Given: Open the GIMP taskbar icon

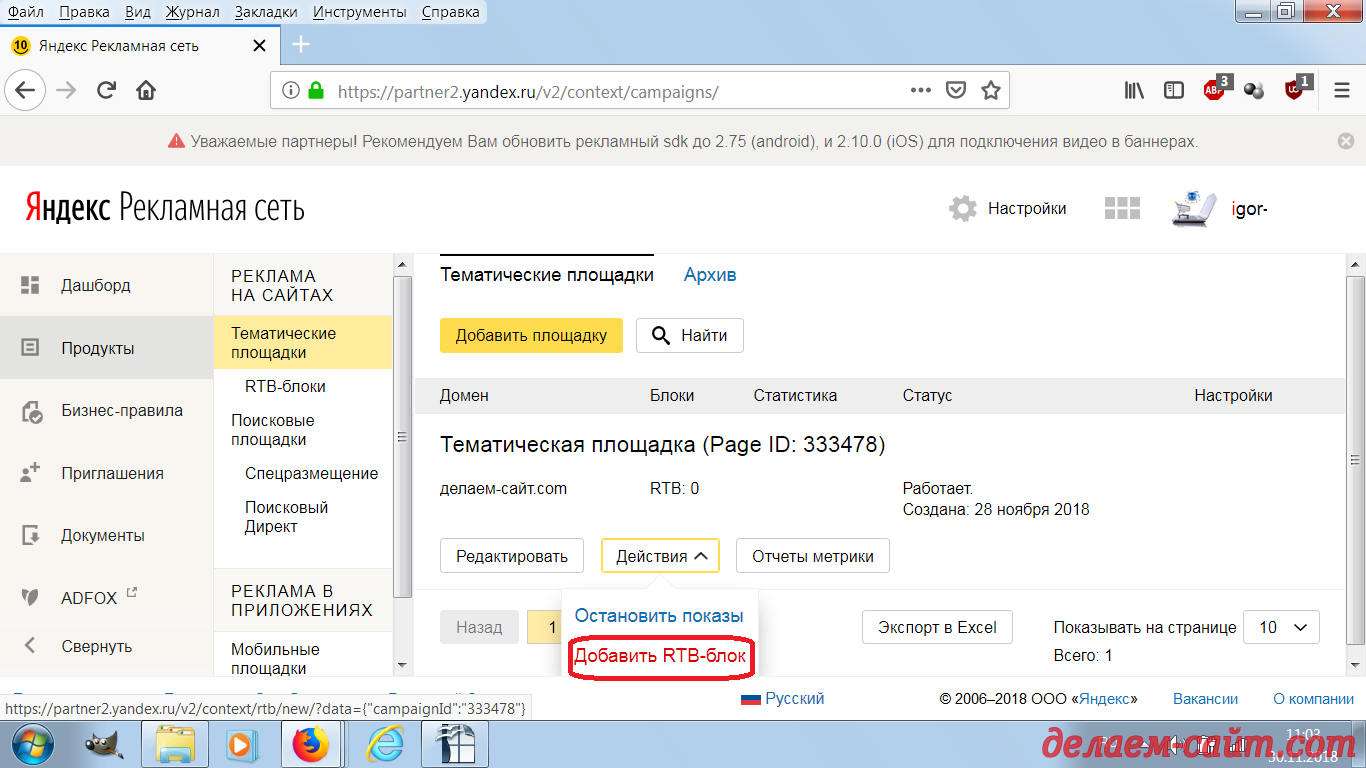Looking at the screenshot, I should [x=103, y=745].
